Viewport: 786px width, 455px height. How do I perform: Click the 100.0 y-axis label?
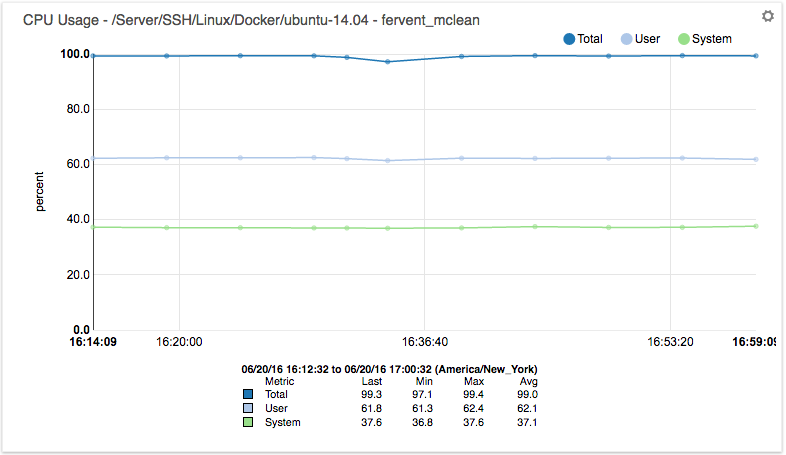pyautogui.click(x=75, y=54)
